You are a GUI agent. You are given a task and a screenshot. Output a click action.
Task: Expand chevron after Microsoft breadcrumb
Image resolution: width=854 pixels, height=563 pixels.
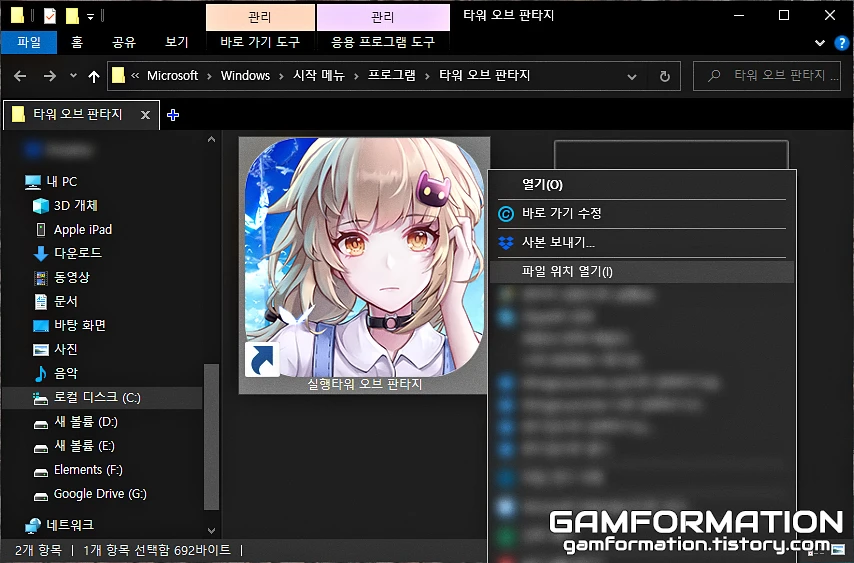(209, 76)
